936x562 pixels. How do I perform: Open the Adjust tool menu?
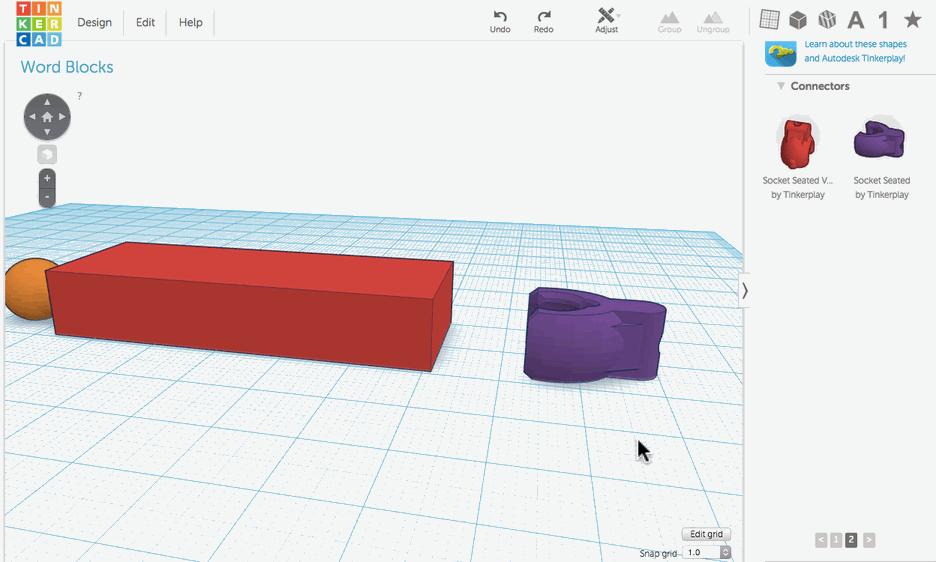[606, 20]
